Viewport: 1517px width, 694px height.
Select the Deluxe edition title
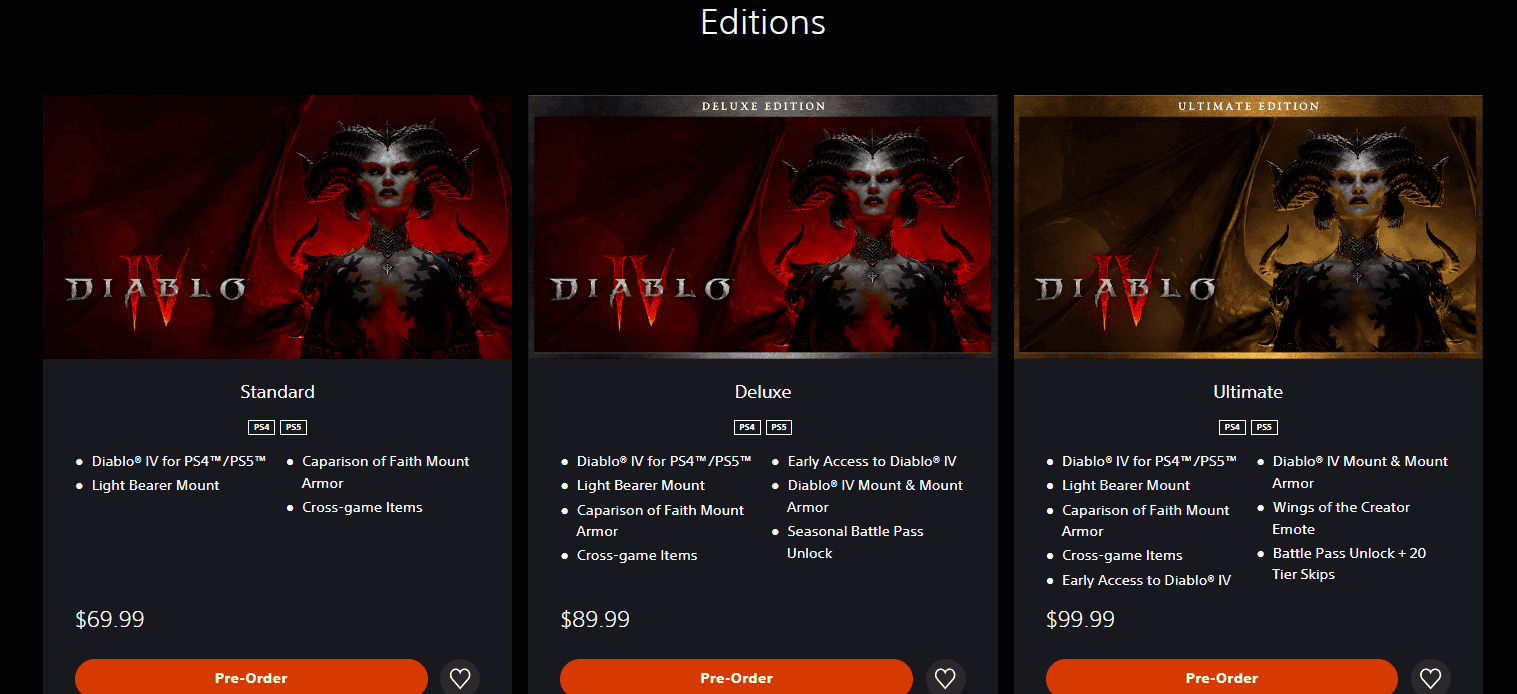point(763,392)
